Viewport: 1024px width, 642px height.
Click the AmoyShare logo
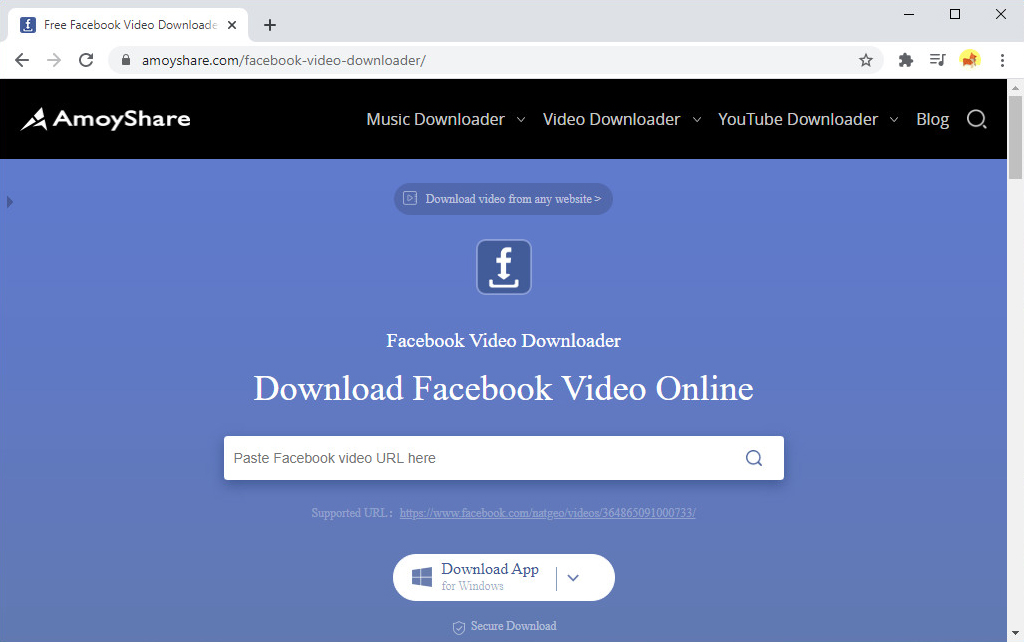105,119
